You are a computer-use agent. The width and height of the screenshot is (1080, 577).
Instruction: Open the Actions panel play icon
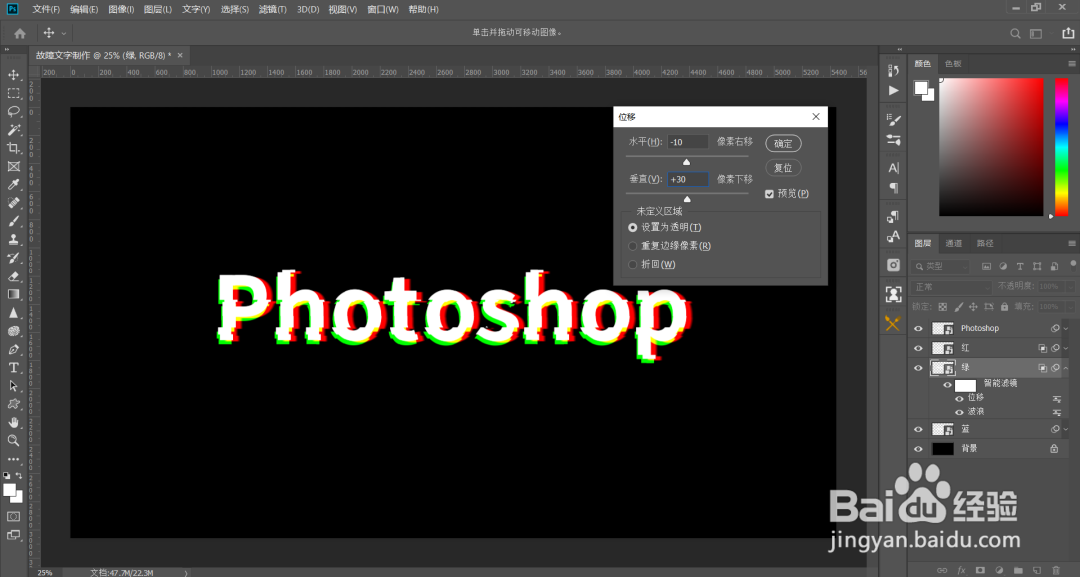pyautogui.click(x=893, y=90)
